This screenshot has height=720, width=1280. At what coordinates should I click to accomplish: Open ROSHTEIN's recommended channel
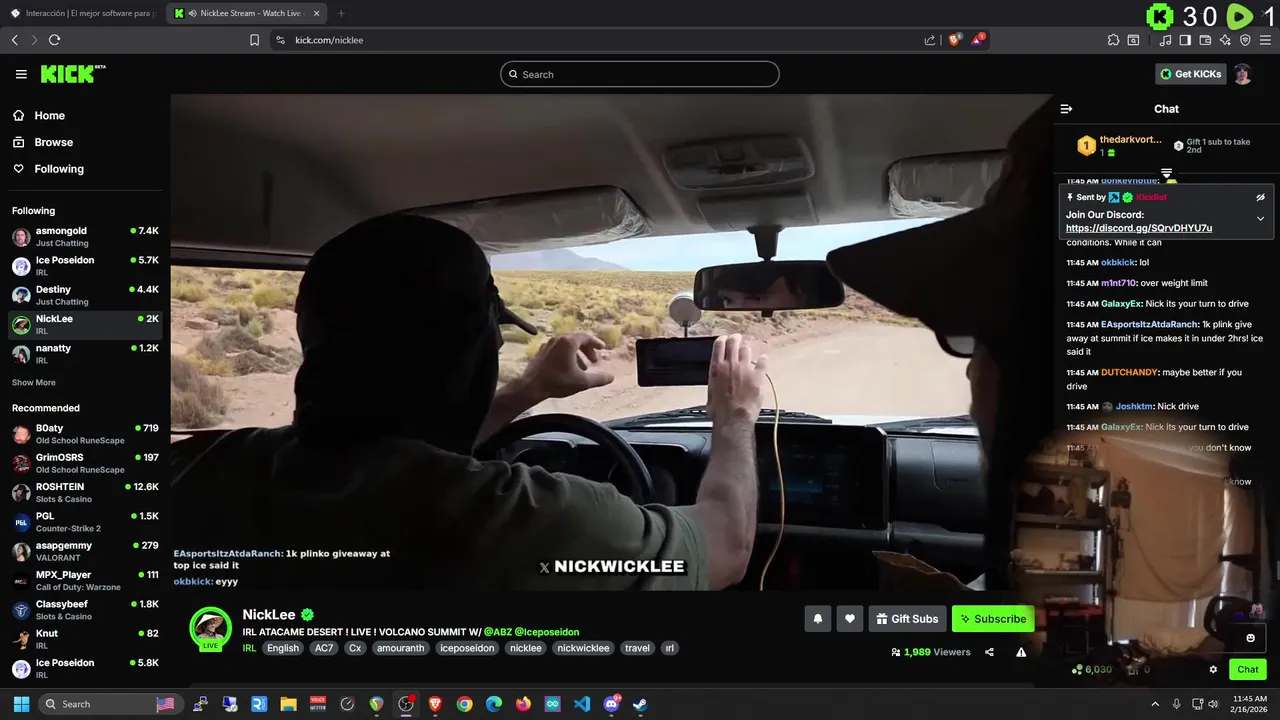click(85, 493)
